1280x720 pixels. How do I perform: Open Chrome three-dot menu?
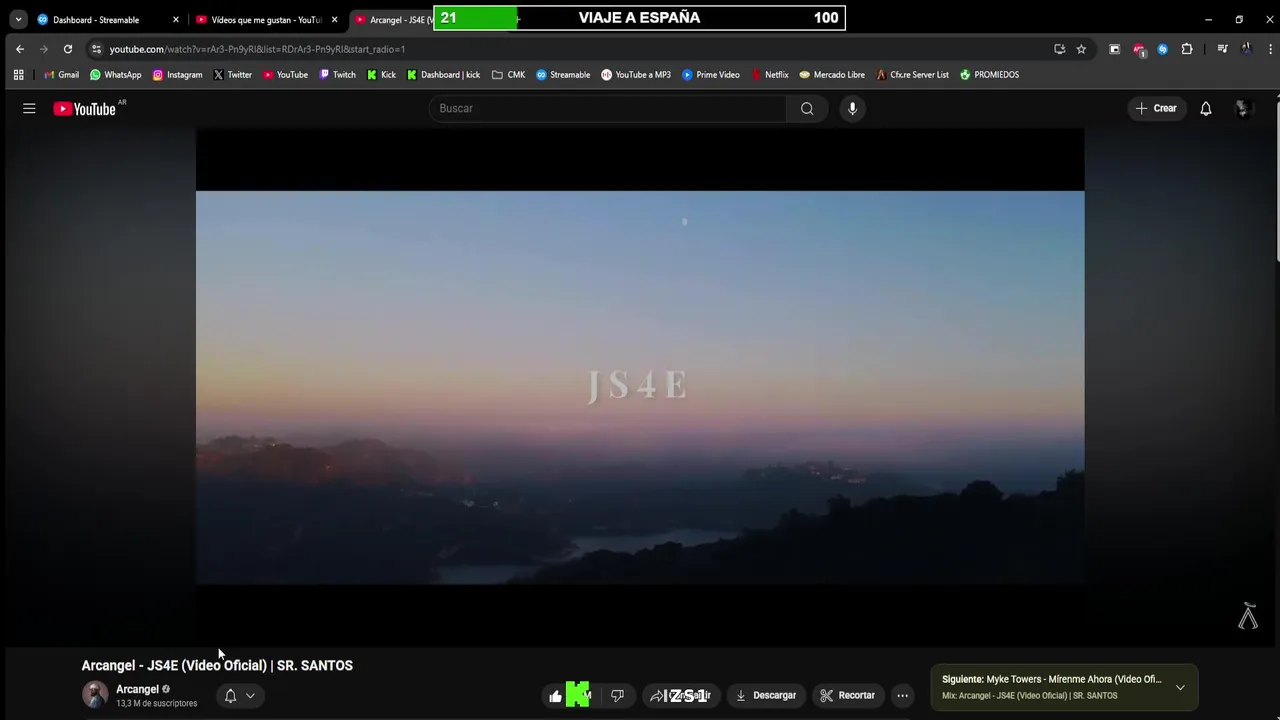(x=1270, y=49)
